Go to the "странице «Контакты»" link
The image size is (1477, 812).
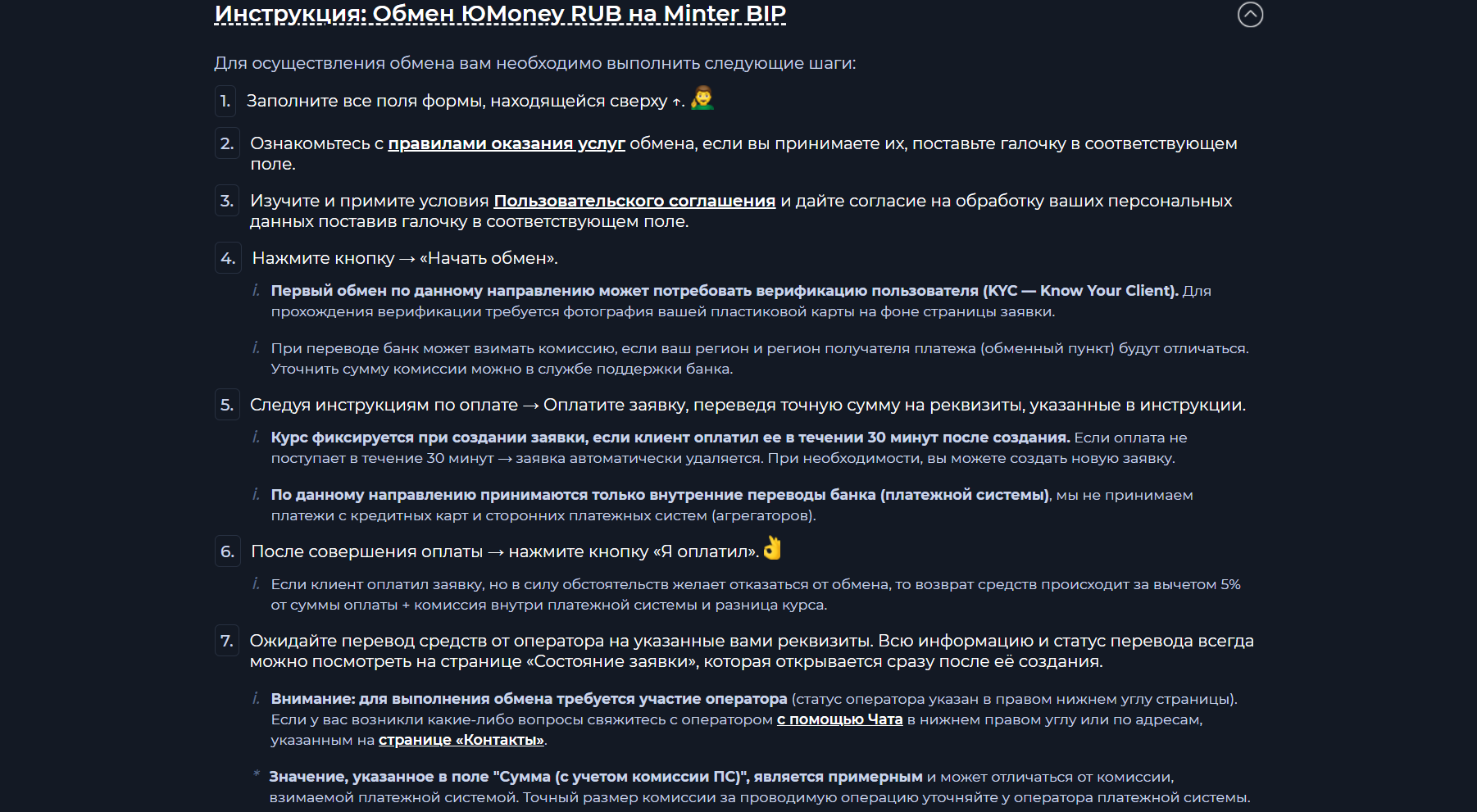coord(461,740)
